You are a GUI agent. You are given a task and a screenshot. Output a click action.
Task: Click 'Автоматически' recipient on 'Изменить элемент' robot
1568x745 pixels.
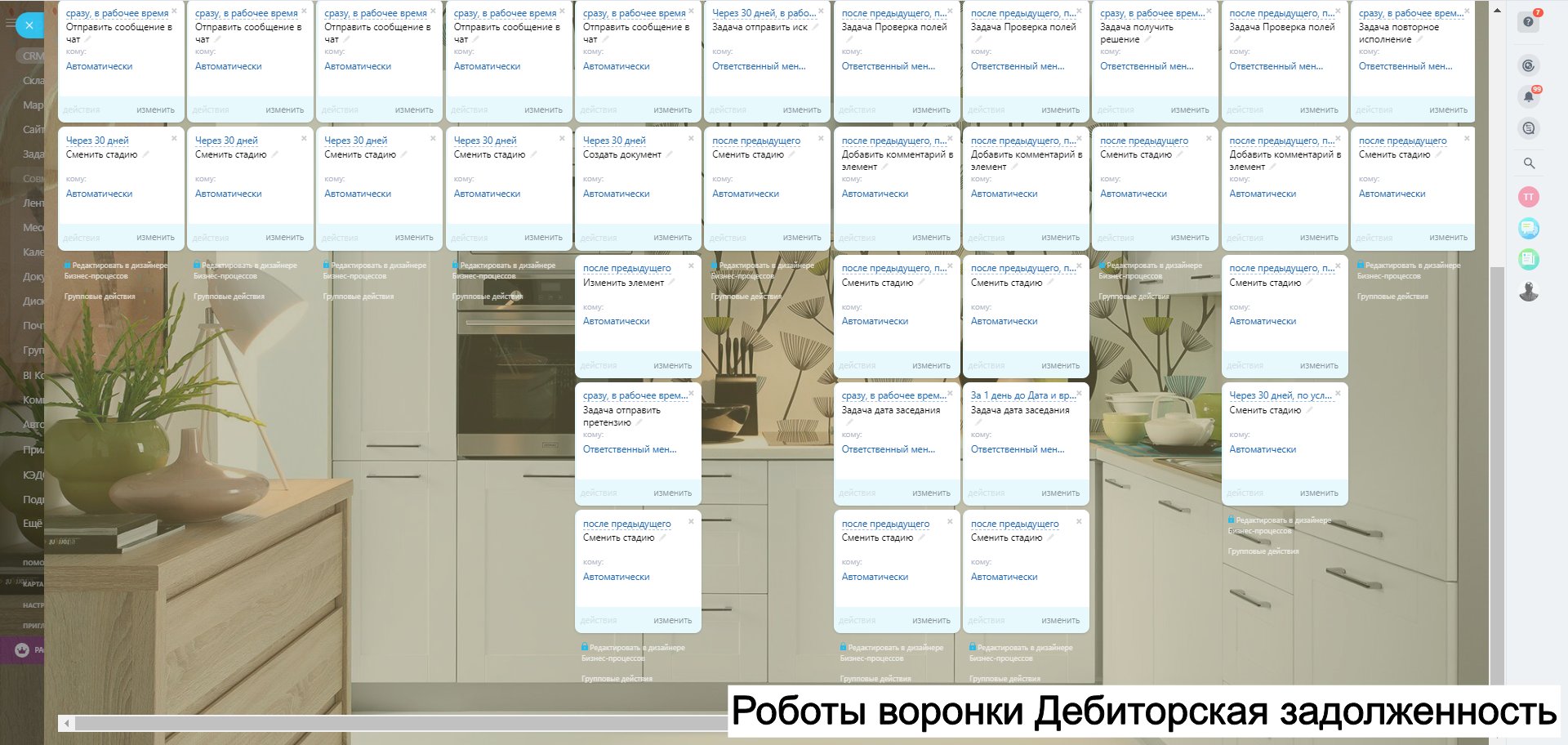pyautogui.click(x=617, y=321)
